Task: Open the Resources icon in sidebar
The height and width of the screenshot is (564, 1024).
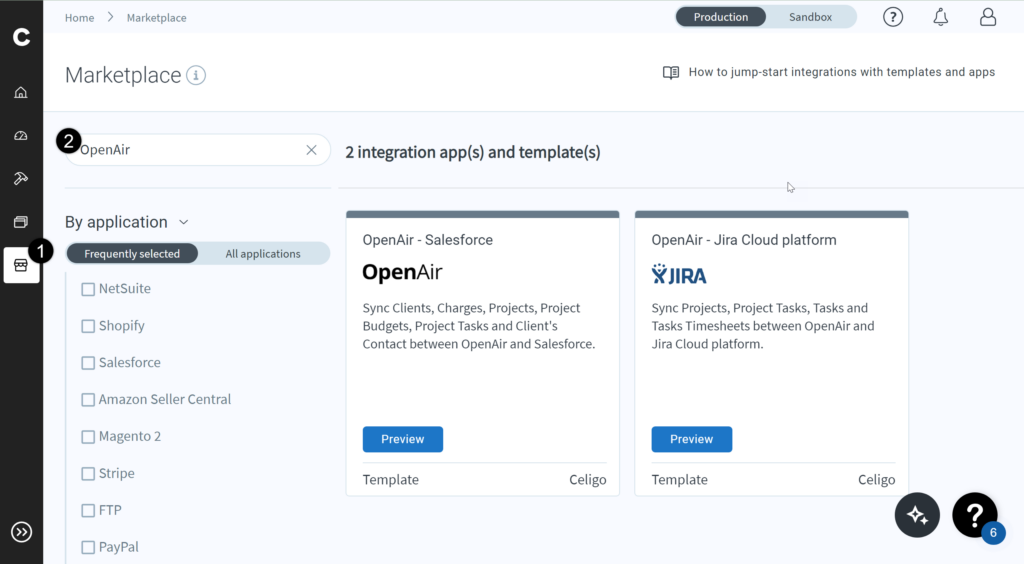Action: pyautogui.click(x=21, y=222)
